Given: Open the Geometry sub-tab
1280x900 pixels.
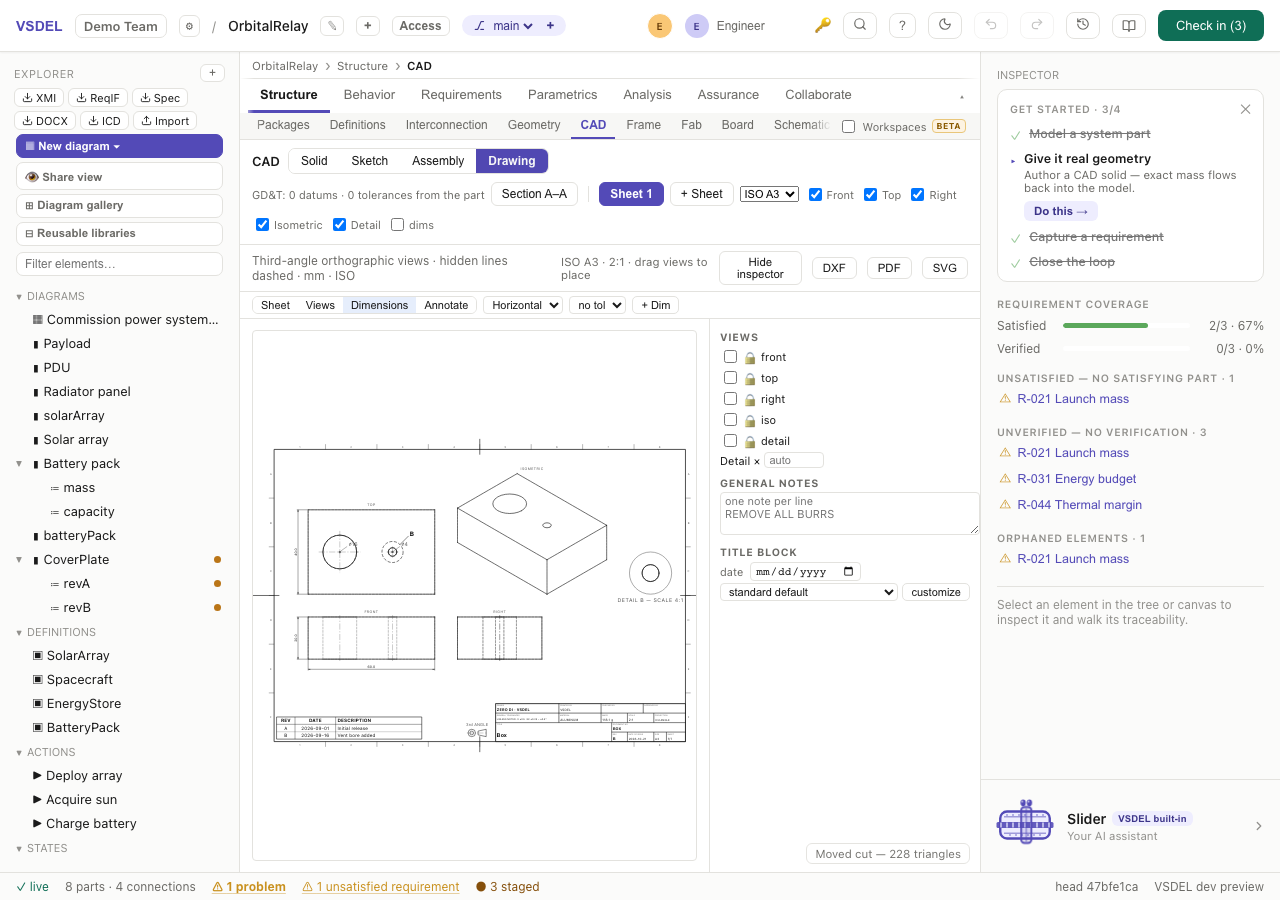Looking at the screenshot, I should (x=534, y=125).
